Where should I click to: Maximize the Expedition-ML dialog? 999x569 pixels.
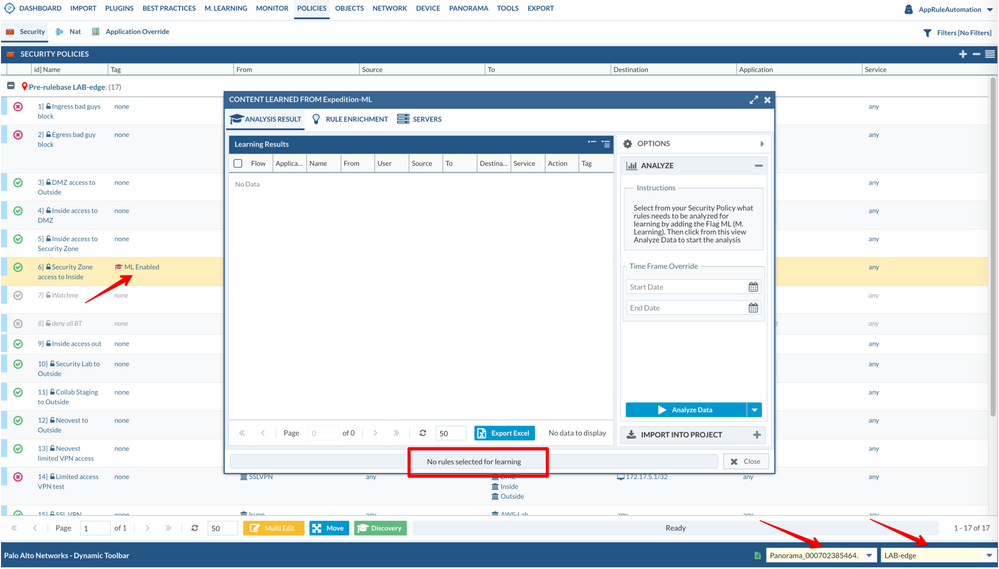pyautogui.click(x=754, y=99)
